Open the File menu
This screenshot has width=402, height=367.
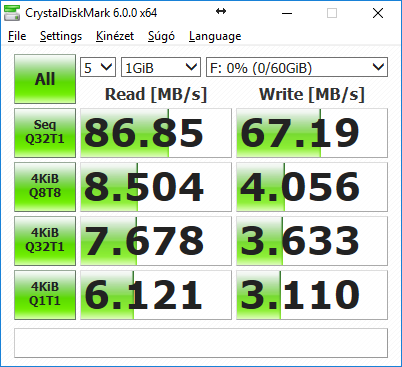click(x=17, y=36)
